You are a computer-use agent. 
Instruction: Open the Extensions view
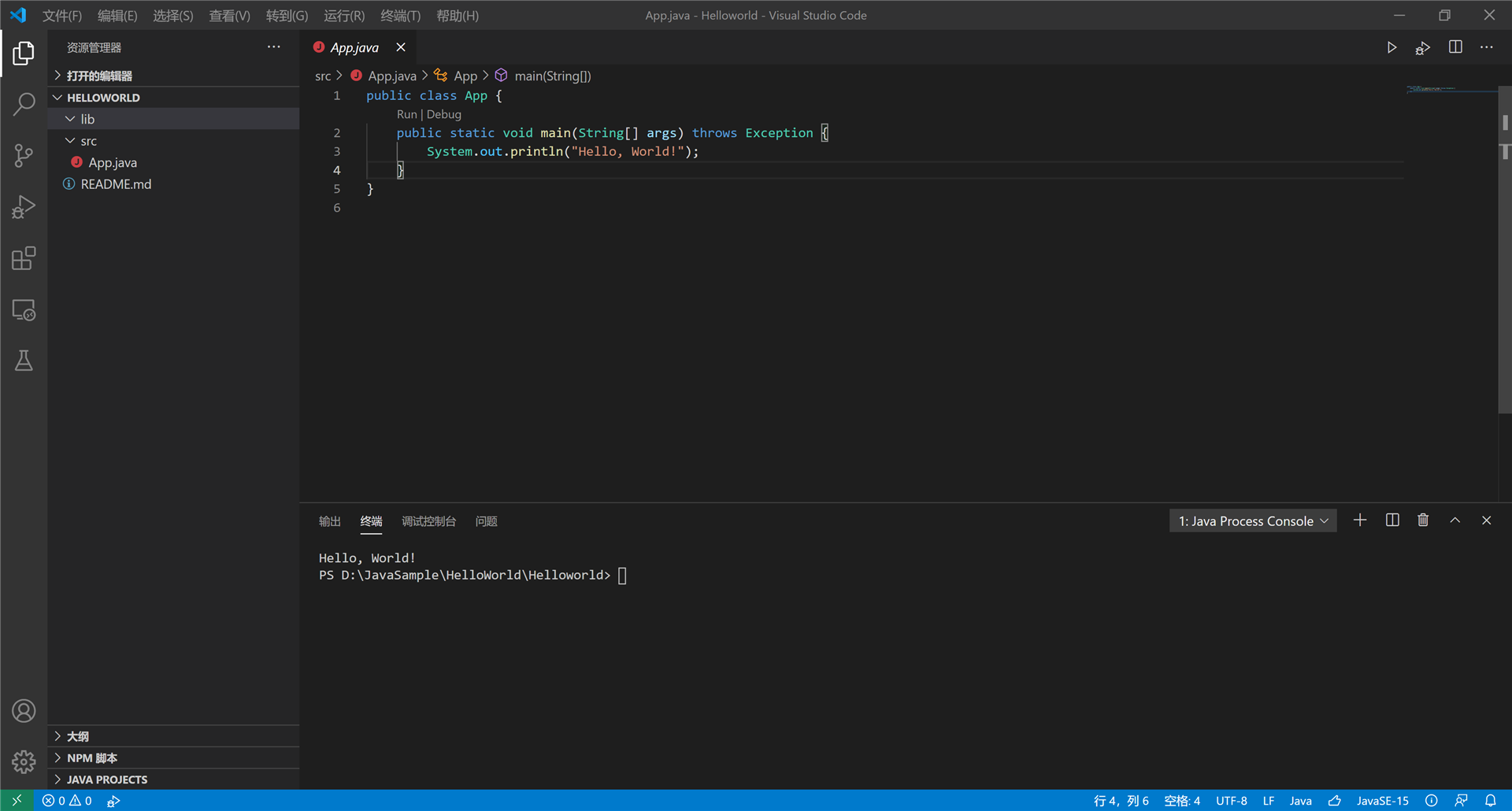(24, 258)
